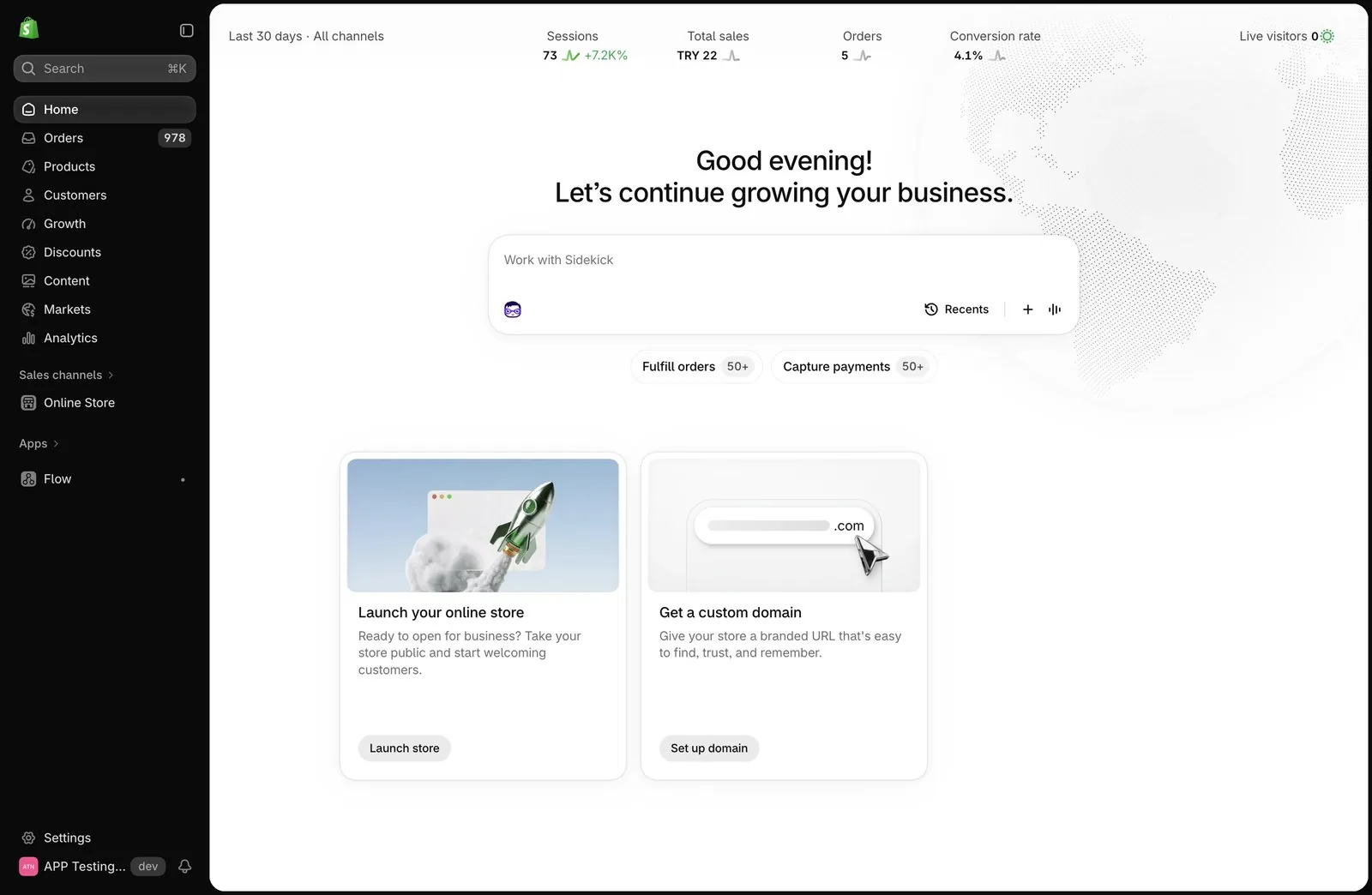
Task: Click the Analytics bar chart icon
Action: coord(28,338)
